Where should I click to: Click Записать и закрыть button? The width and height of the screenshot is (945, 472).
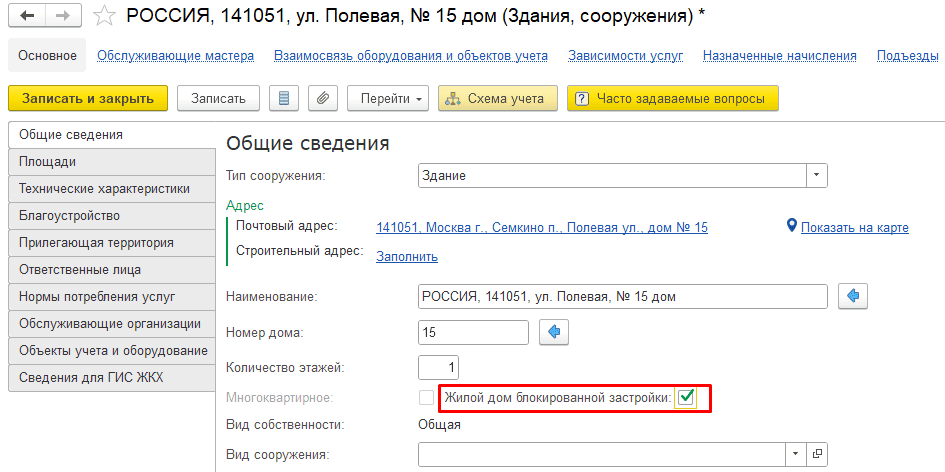pos(88,98)
